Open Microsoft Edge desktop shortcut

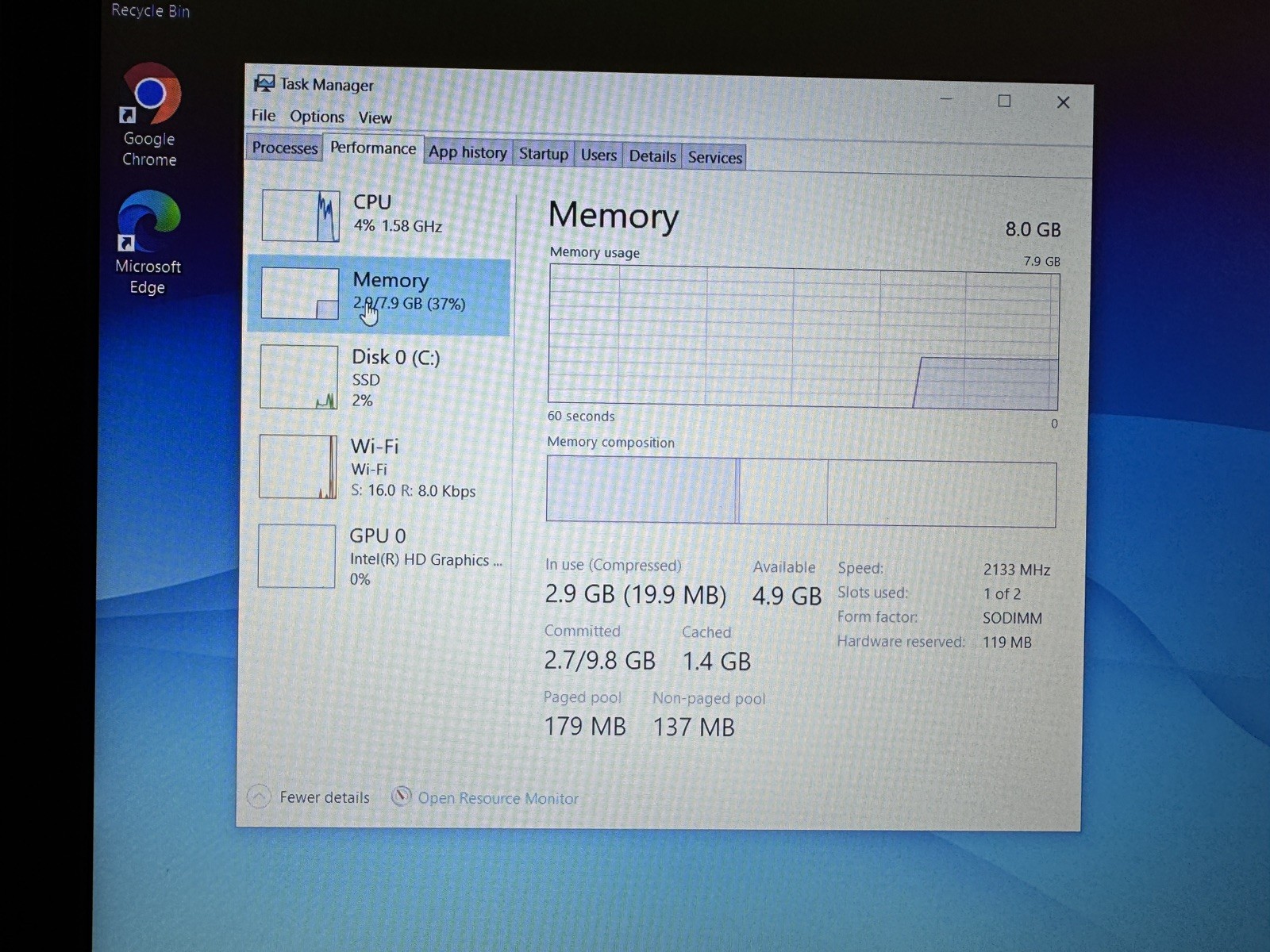click(148, 242)
